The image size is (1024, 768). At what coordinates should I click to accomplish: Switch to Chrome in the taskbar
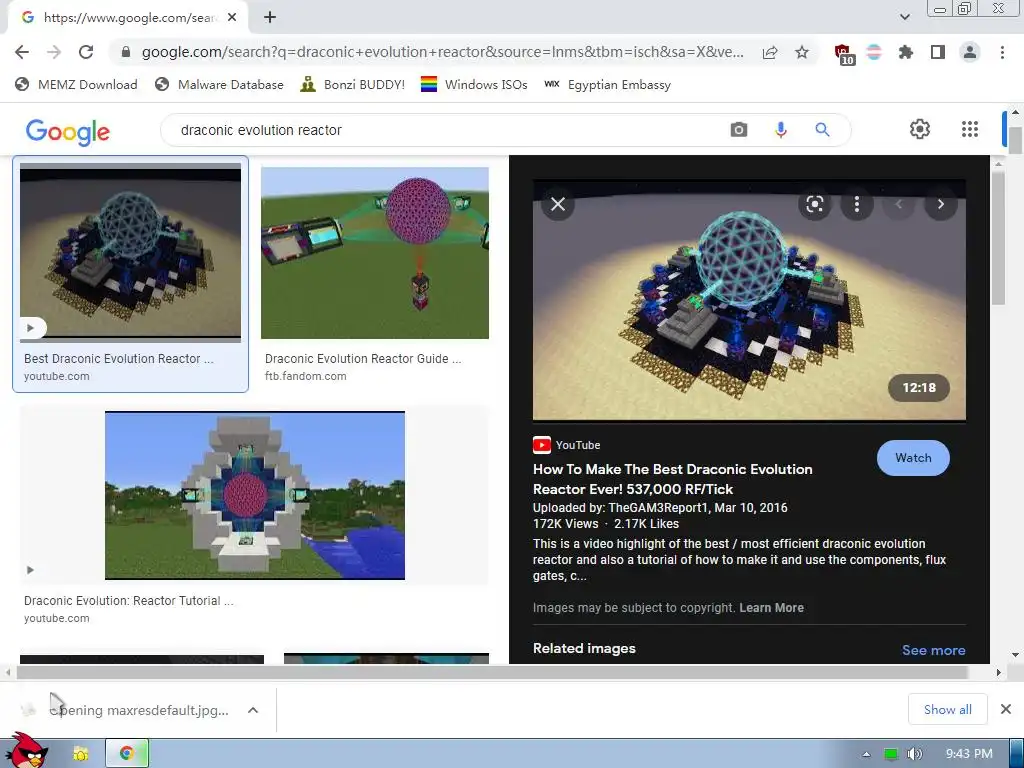pyautogui.click(x=127, y=754)
